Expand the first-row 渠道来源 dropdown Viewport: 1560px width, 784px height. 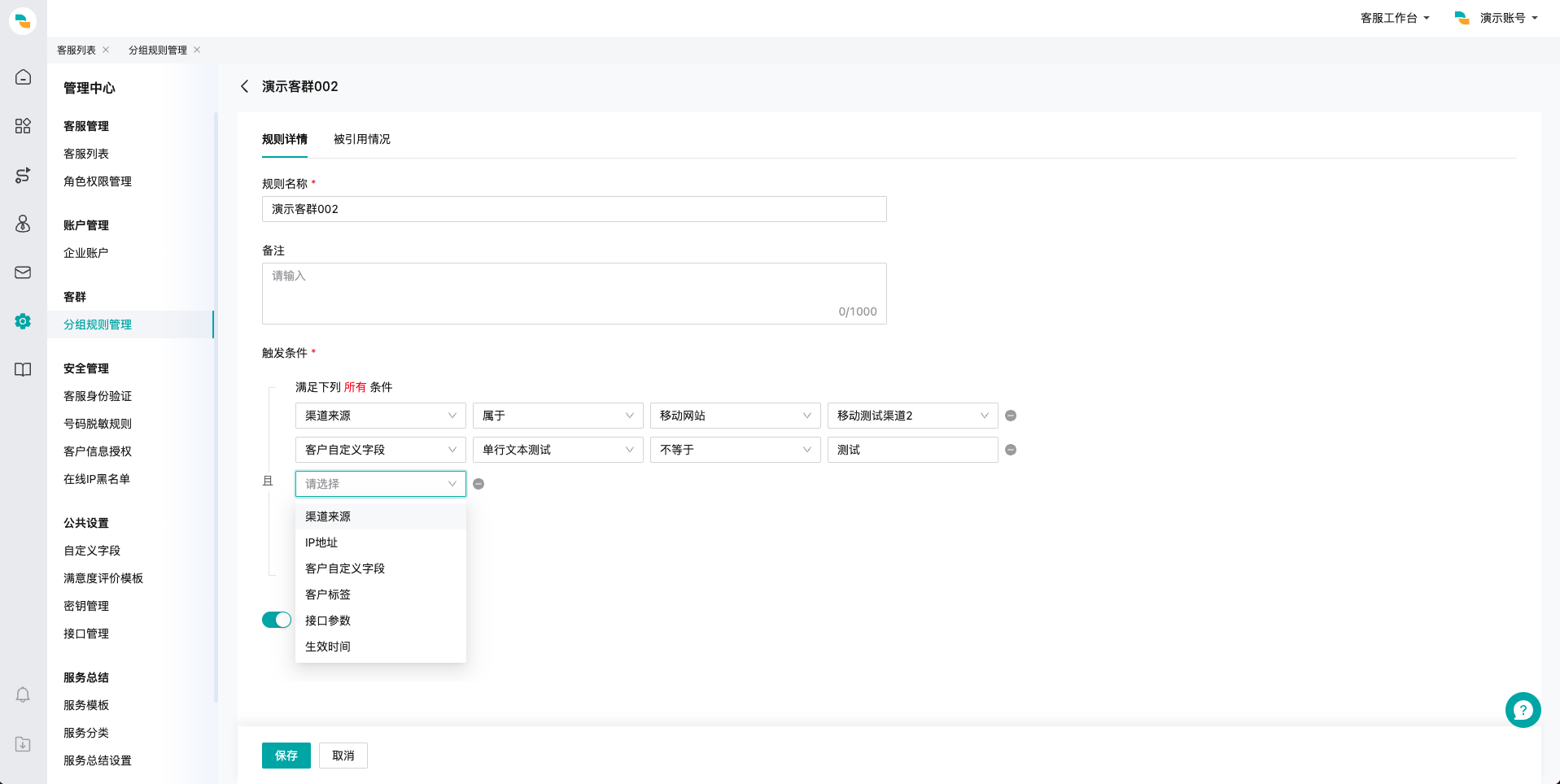[x=380, y=416]
